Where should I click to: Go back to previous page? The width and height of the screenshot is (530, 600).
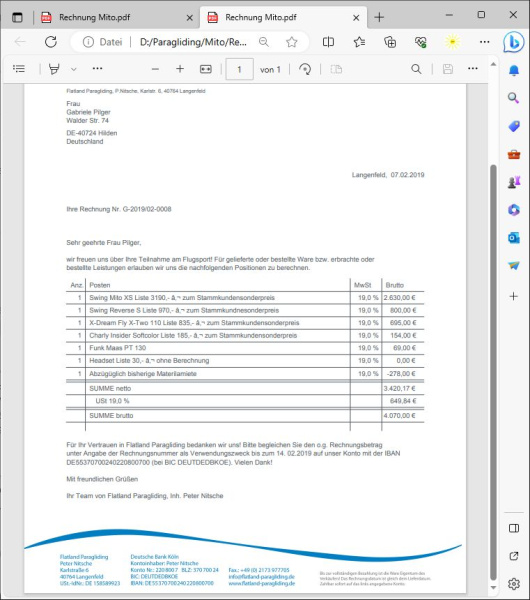click(20, 42)
